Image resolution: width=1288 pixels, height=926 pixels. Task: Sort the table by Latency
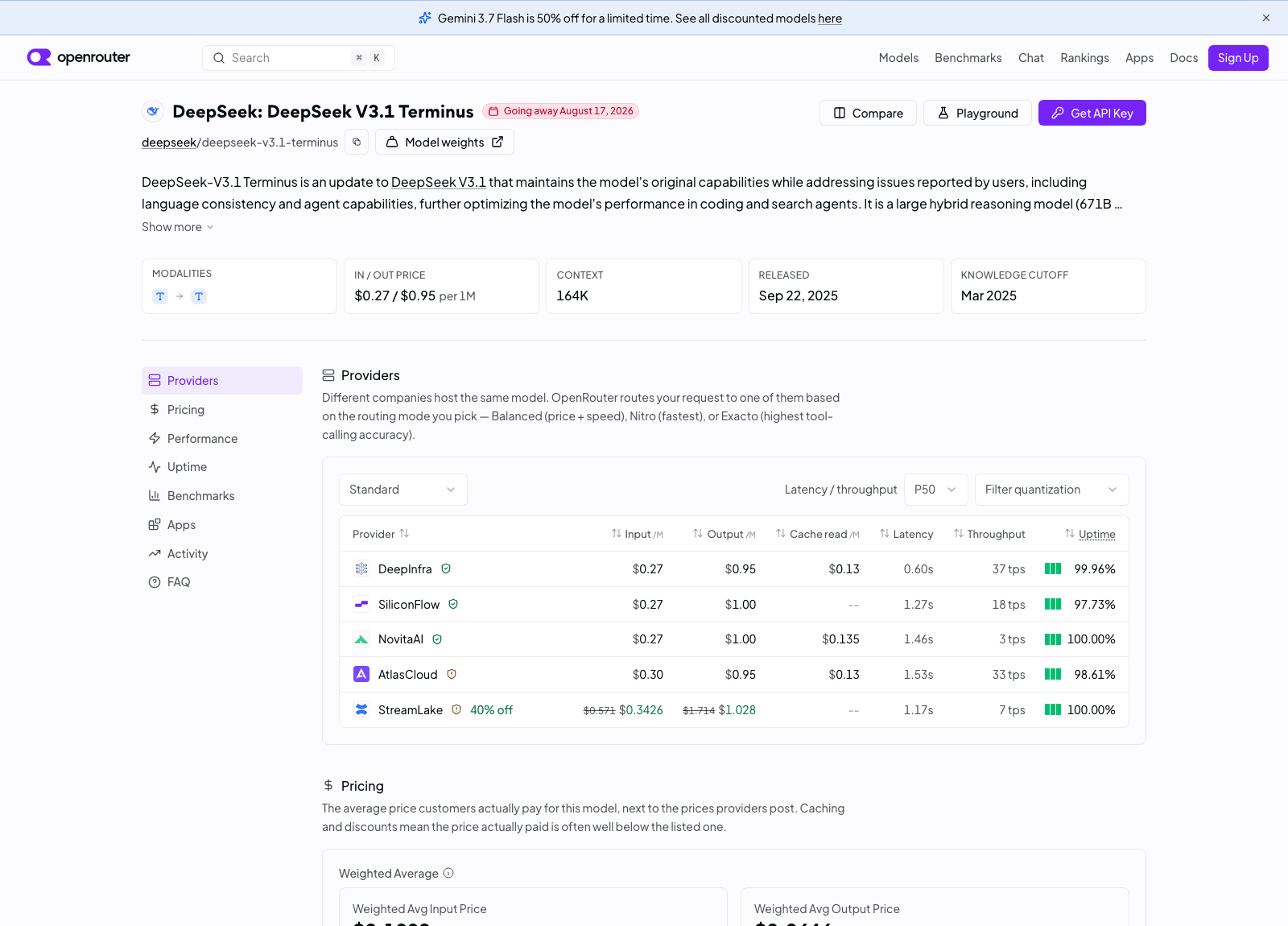tap(906, 534)
